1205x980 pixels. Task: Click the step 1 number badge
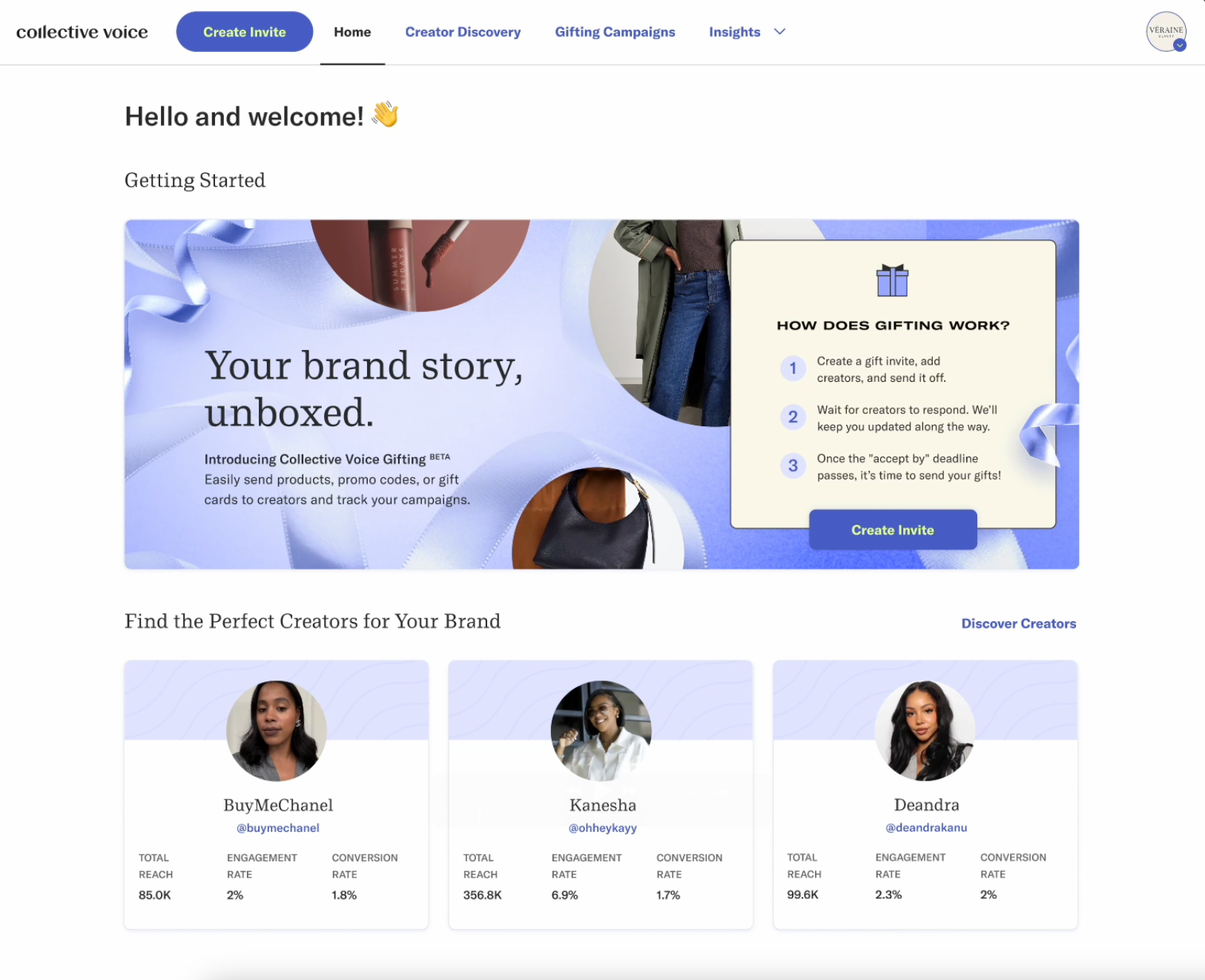click(793, 368)
